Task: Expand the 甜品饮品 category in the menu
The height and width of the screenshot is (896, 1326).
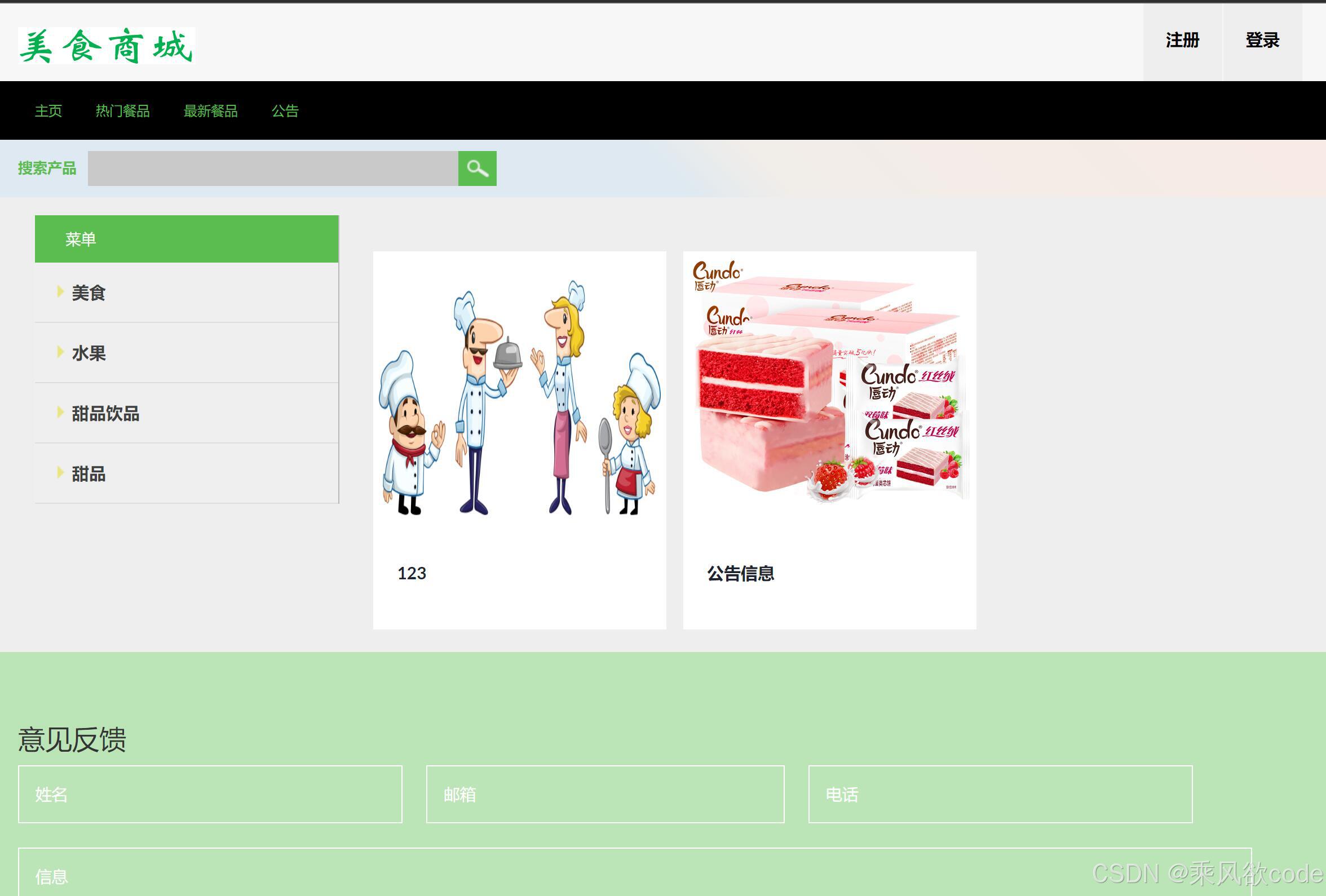Action: click(105, 414)
